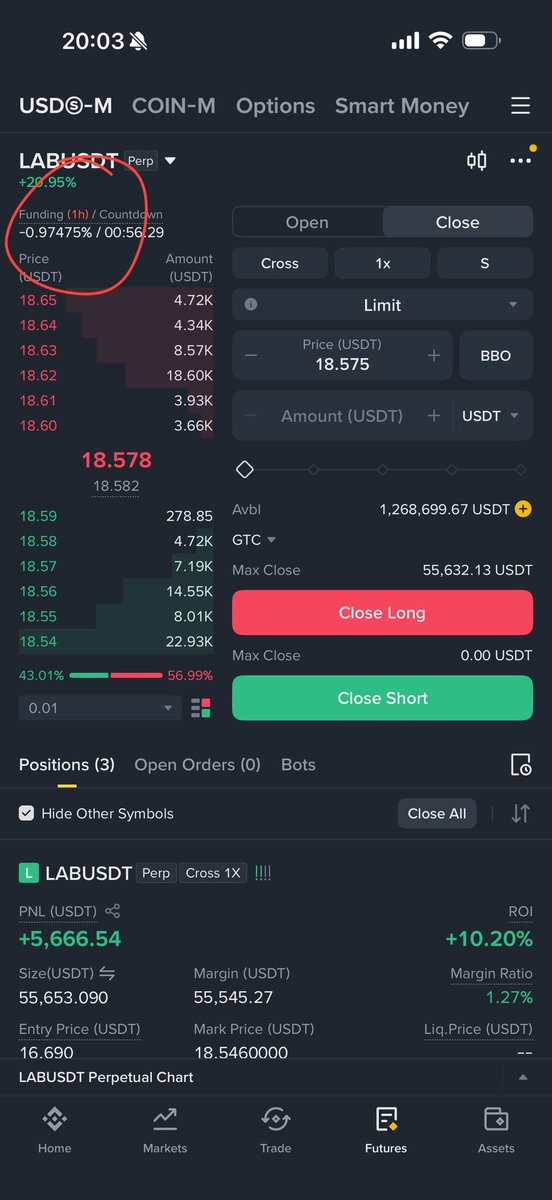Screen dimensions: 552x1200
Task: Tap the position size slider start handle
Action: 244,469
